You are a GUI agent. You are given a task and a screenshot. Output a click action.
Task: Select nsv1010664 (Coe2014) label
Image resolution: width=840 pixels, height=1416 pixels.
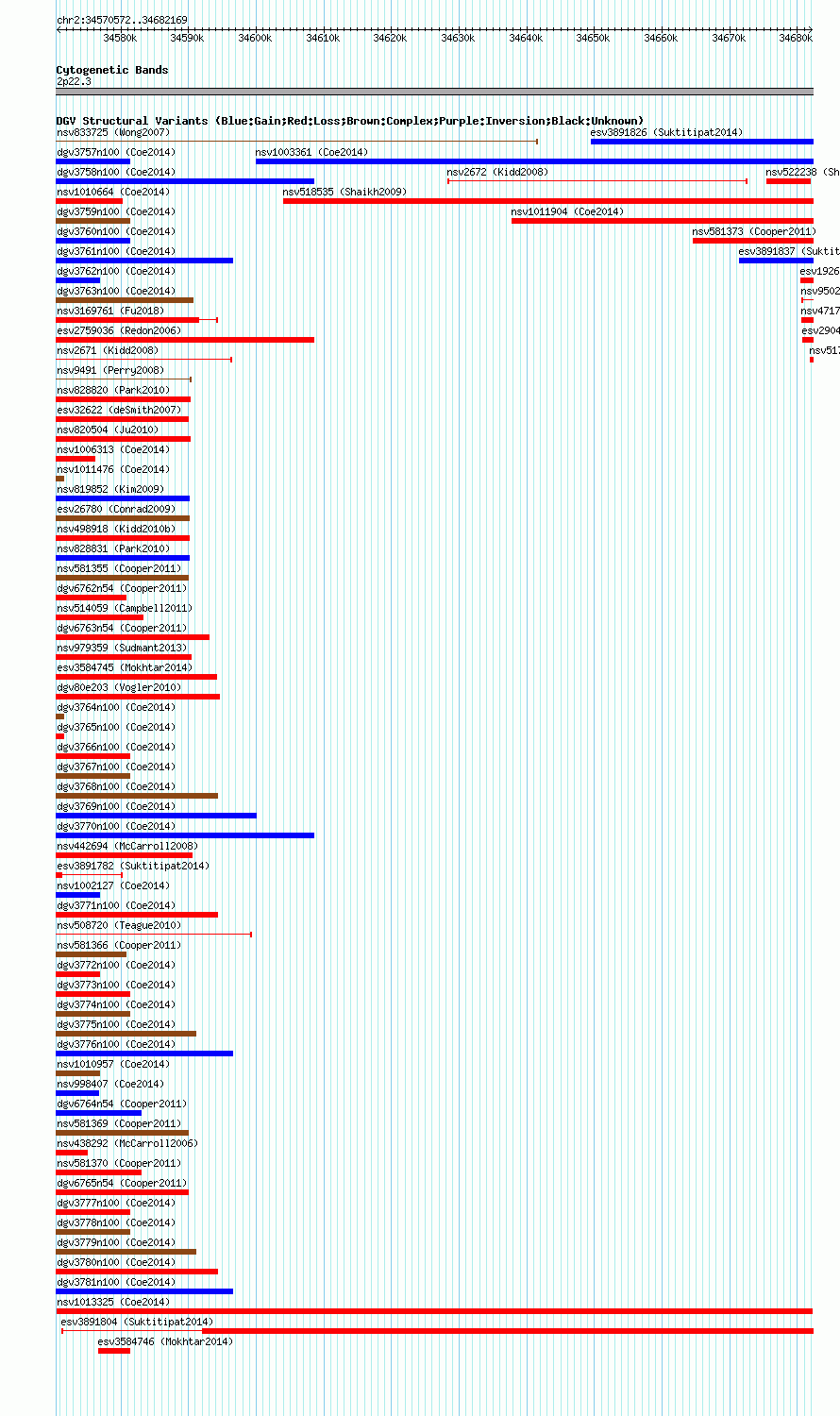(x=113, y=192)
